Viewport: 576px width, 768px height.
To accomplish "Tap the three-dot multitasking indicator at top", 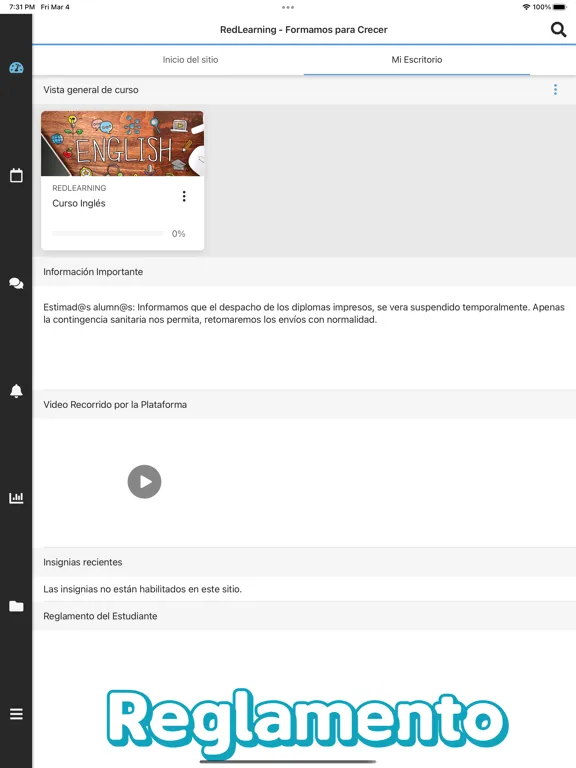I will click(x=288, y=7).
